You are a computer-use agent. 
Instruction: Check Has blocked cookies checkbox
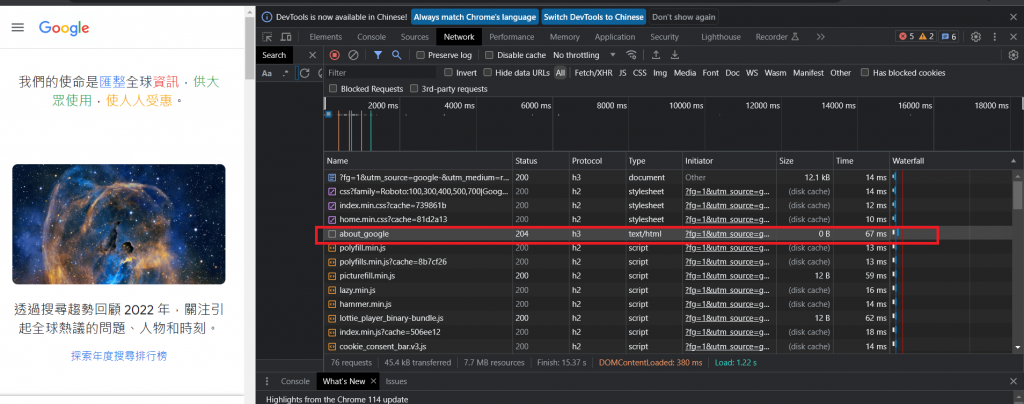point(865,73)
